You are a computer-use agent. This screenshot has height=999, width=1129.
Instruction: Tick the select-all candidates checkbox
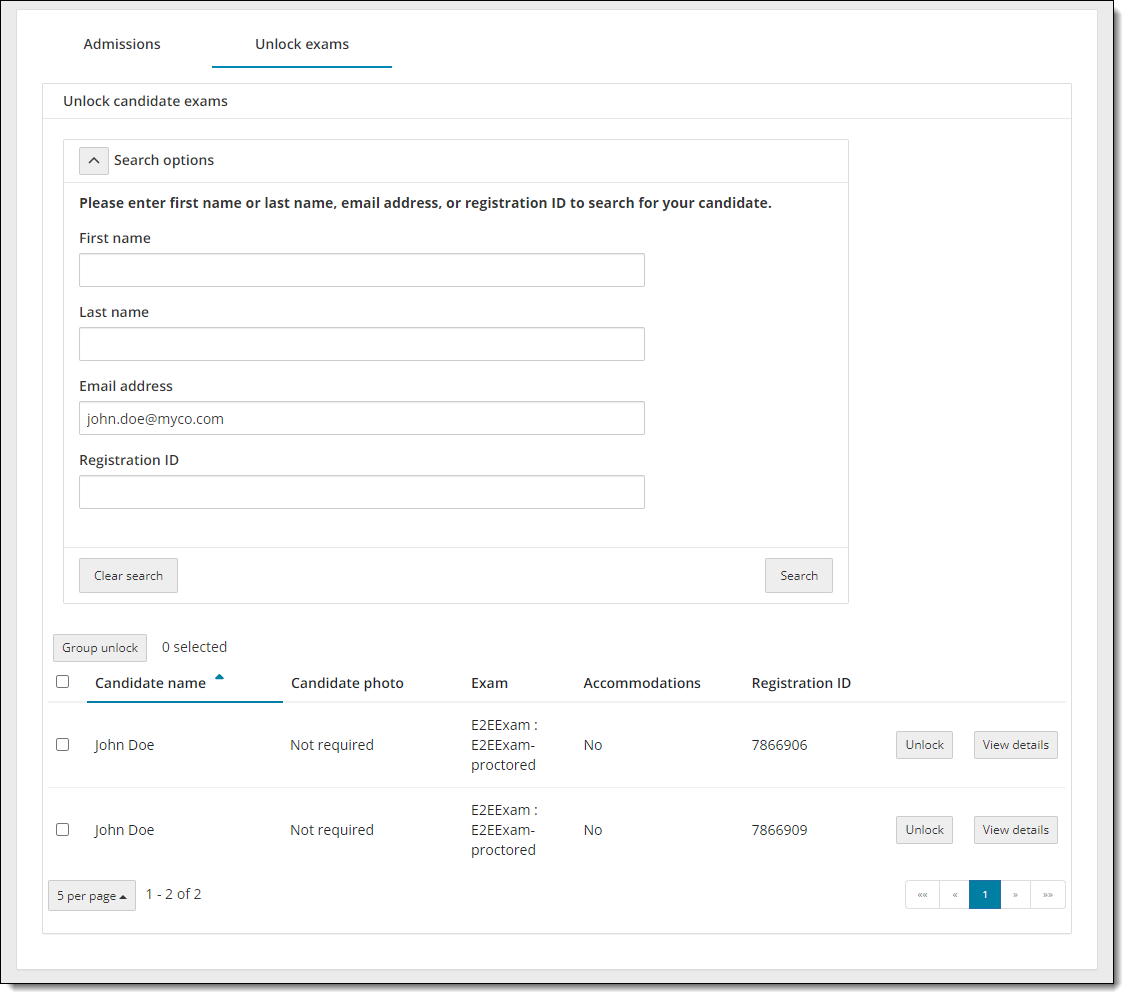pyautogui.click(x=63, y=682)
